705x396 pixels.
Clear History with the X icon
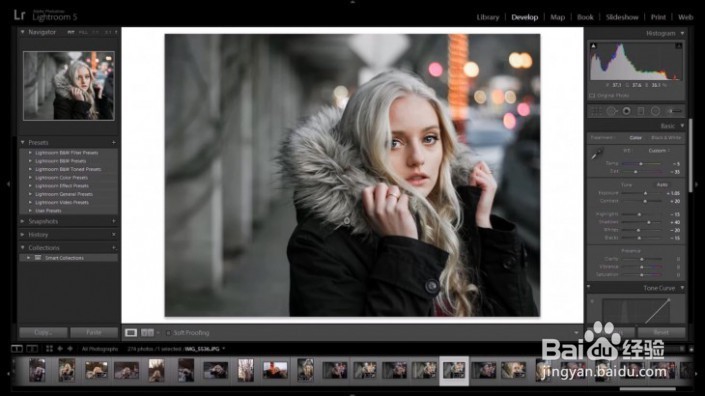114,235
